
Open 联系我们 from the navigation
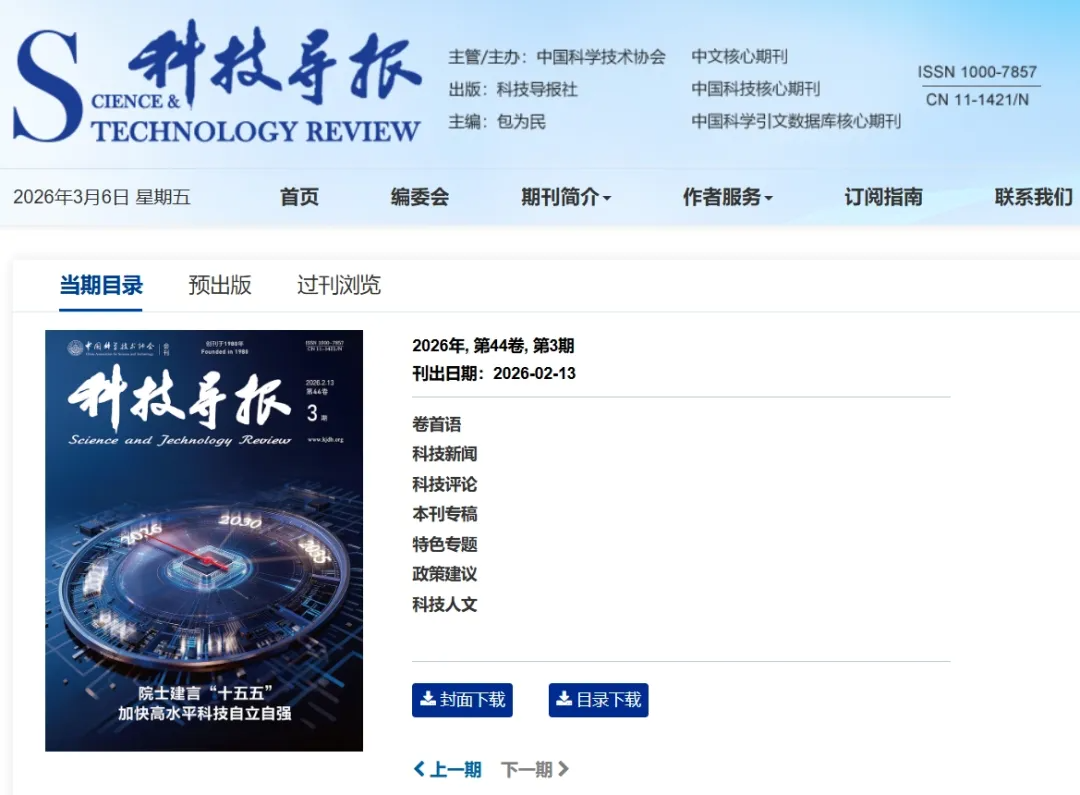click(x=1032, y=197)
